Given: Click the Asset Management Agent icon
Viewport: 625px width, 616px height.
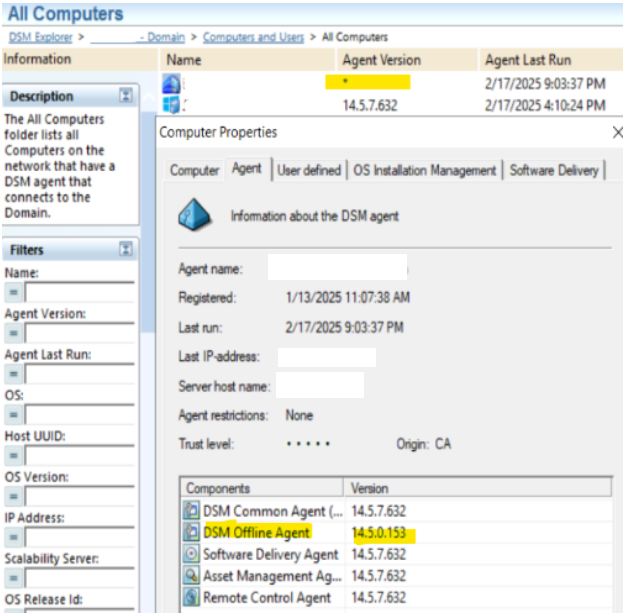Looking at the screenshot, I should click(191, 576).
